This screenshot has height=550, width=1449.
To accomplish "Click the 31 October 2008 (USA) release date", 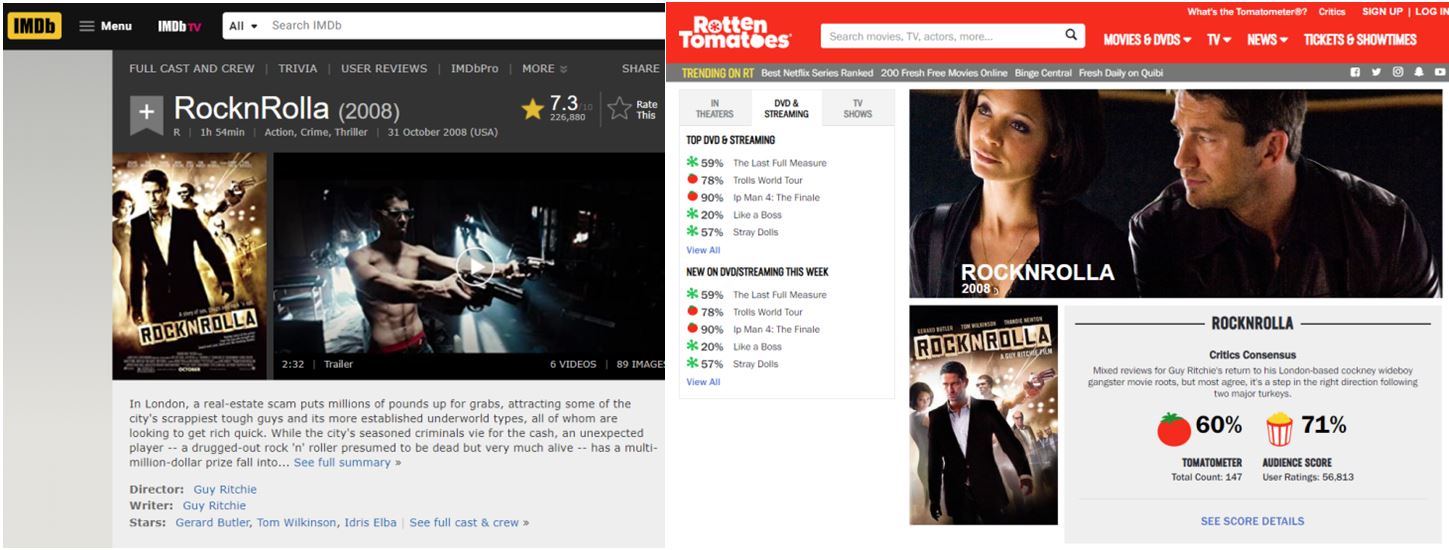I will click(x=443, y=132).
